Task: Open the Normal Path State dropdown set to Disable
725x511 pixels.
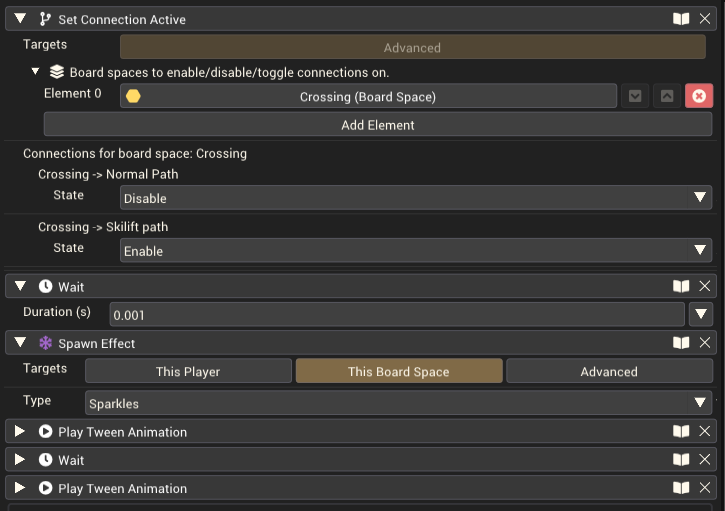Action: (416, 198)
